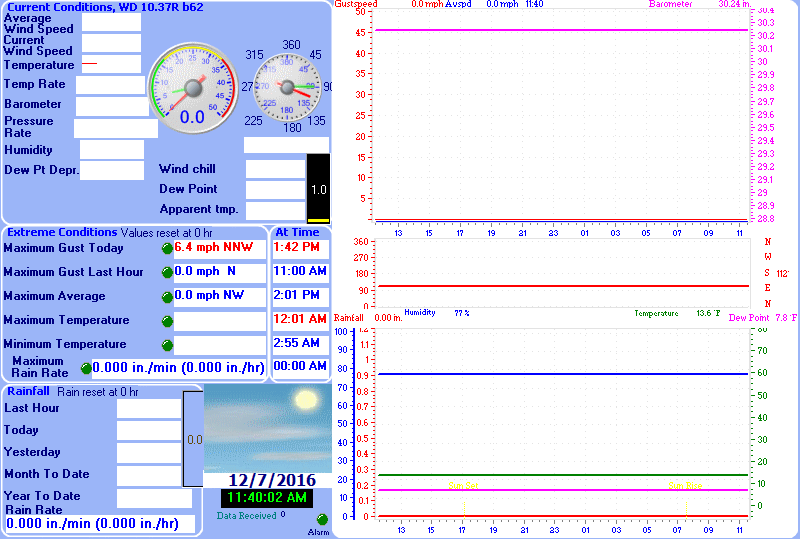Click the green LED beside Maximum Gust Last Hour
This screenshot has width=800, height=539.
click(x=167, y=273)
